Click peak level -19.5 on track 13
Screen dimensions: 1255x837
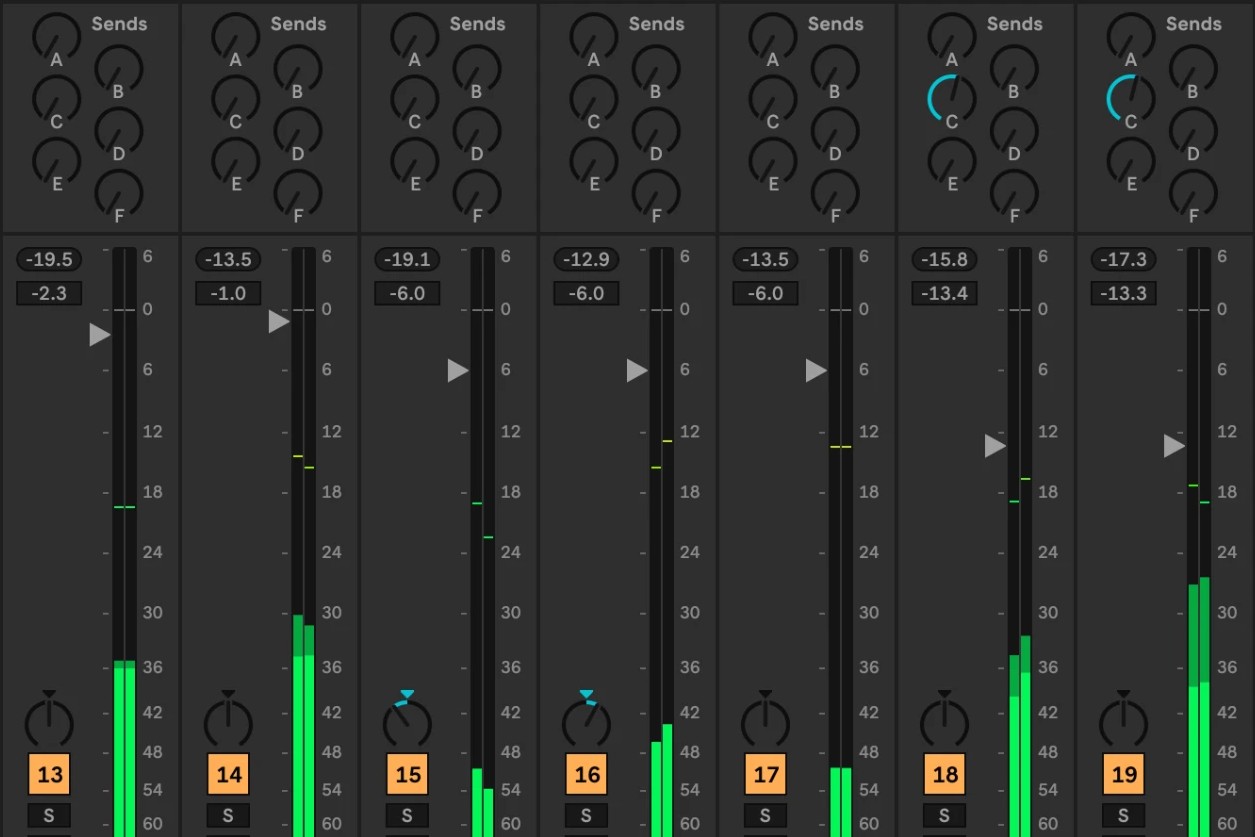(49, 260)
